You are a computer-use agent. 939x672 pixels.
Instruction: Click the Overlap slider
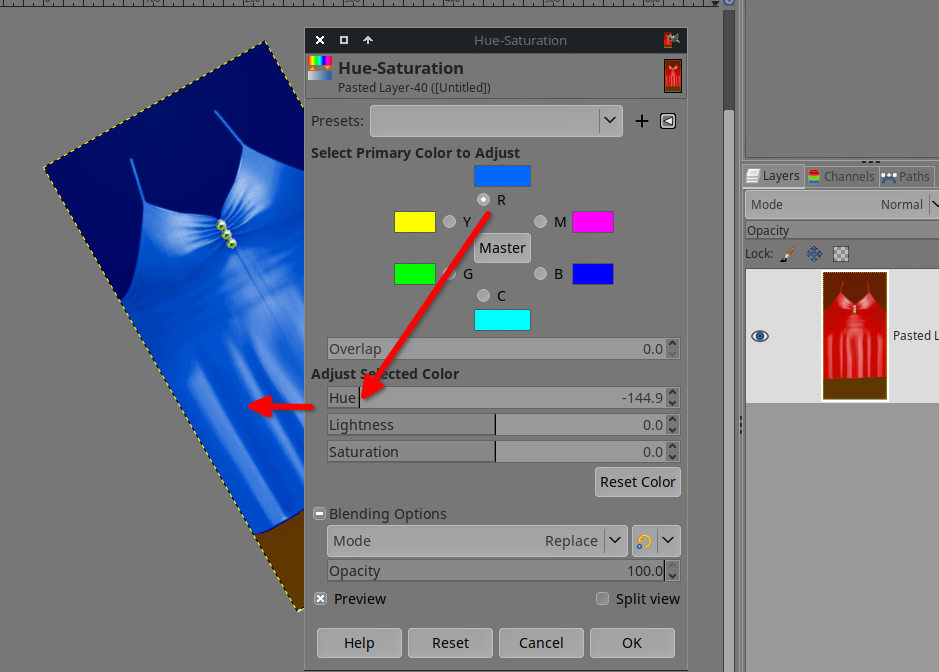pos(496,349)
